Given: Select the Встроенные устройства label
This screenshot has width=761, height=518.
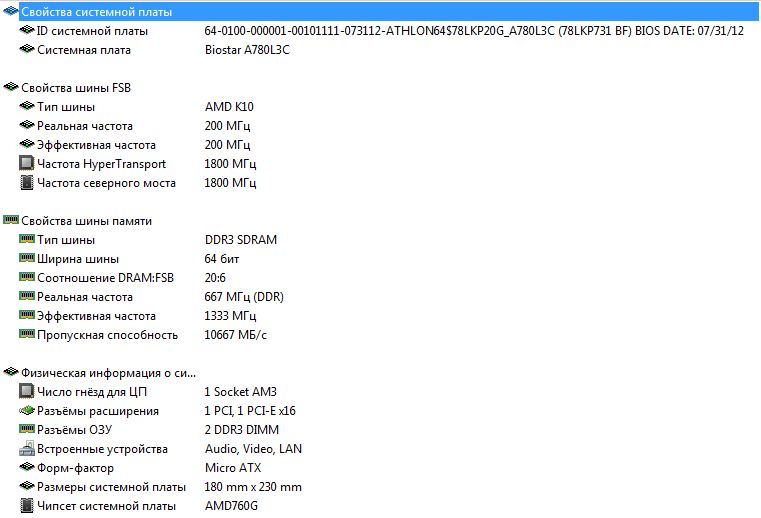Looking at the screenshot, I should coord(102,449).
